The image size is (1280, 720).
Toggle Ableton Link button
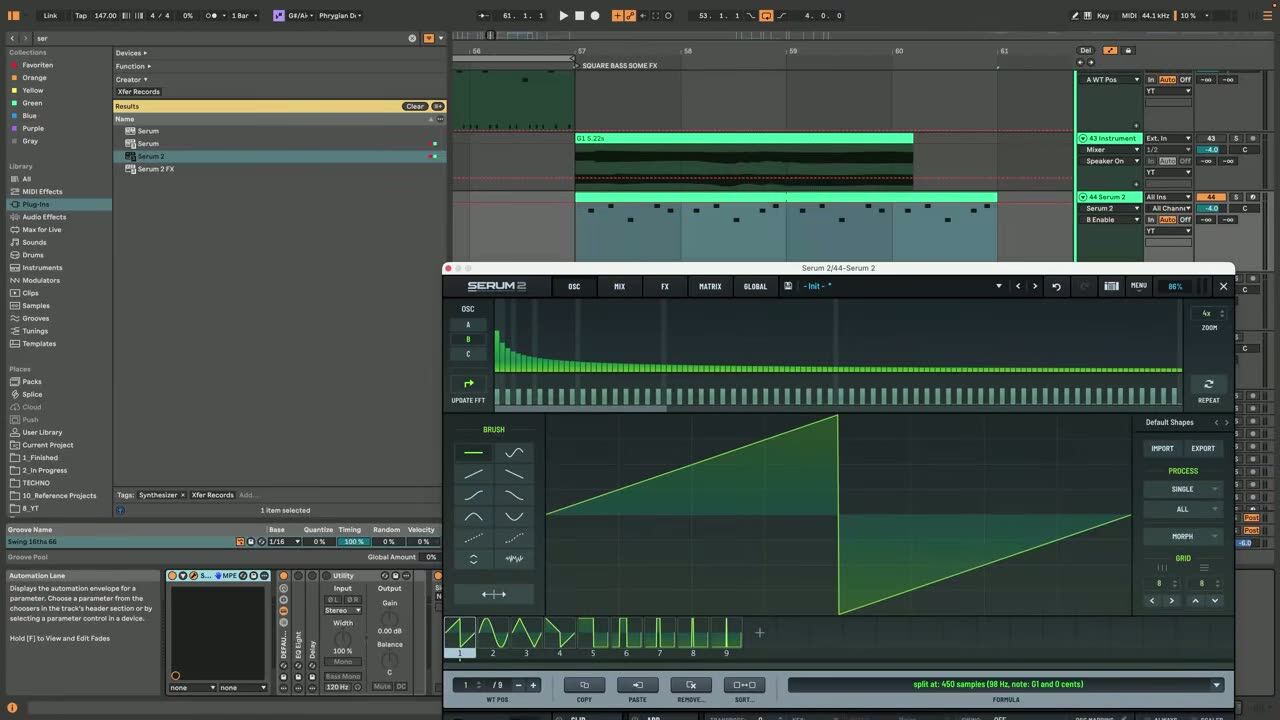(x=50, y=16)
